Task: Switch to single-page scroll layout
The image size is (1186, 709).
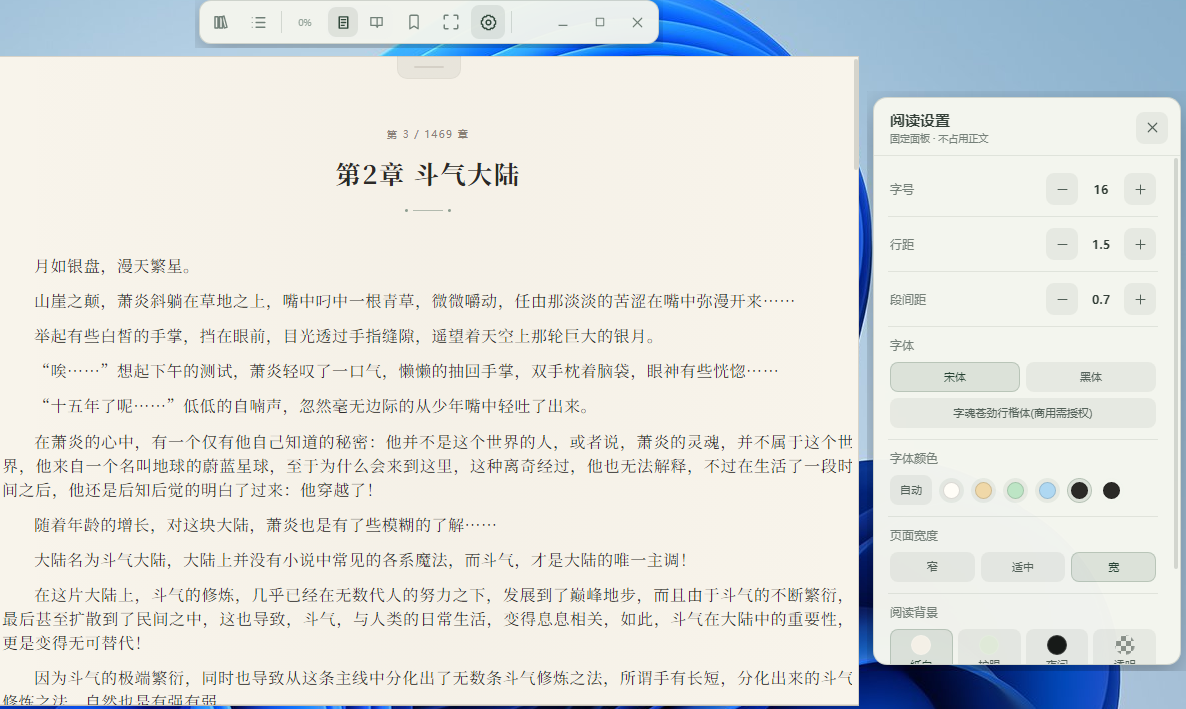Action: click(343, 23)
